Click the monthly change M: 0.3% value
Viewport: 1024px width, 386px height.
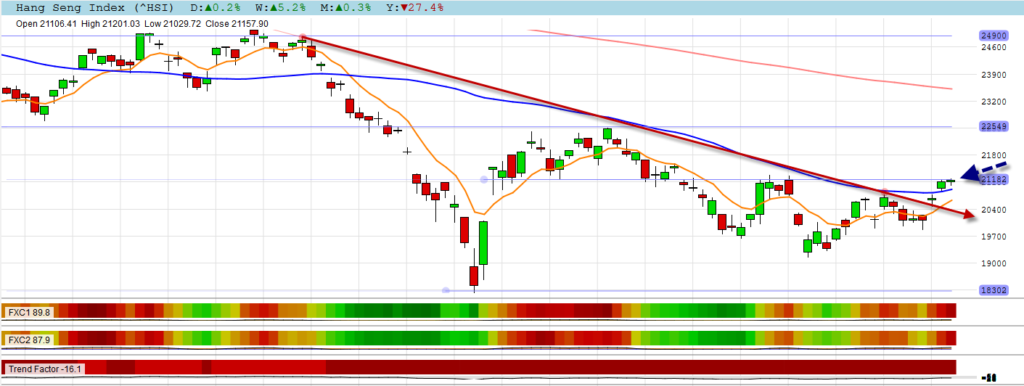click(x=345, y=8)
